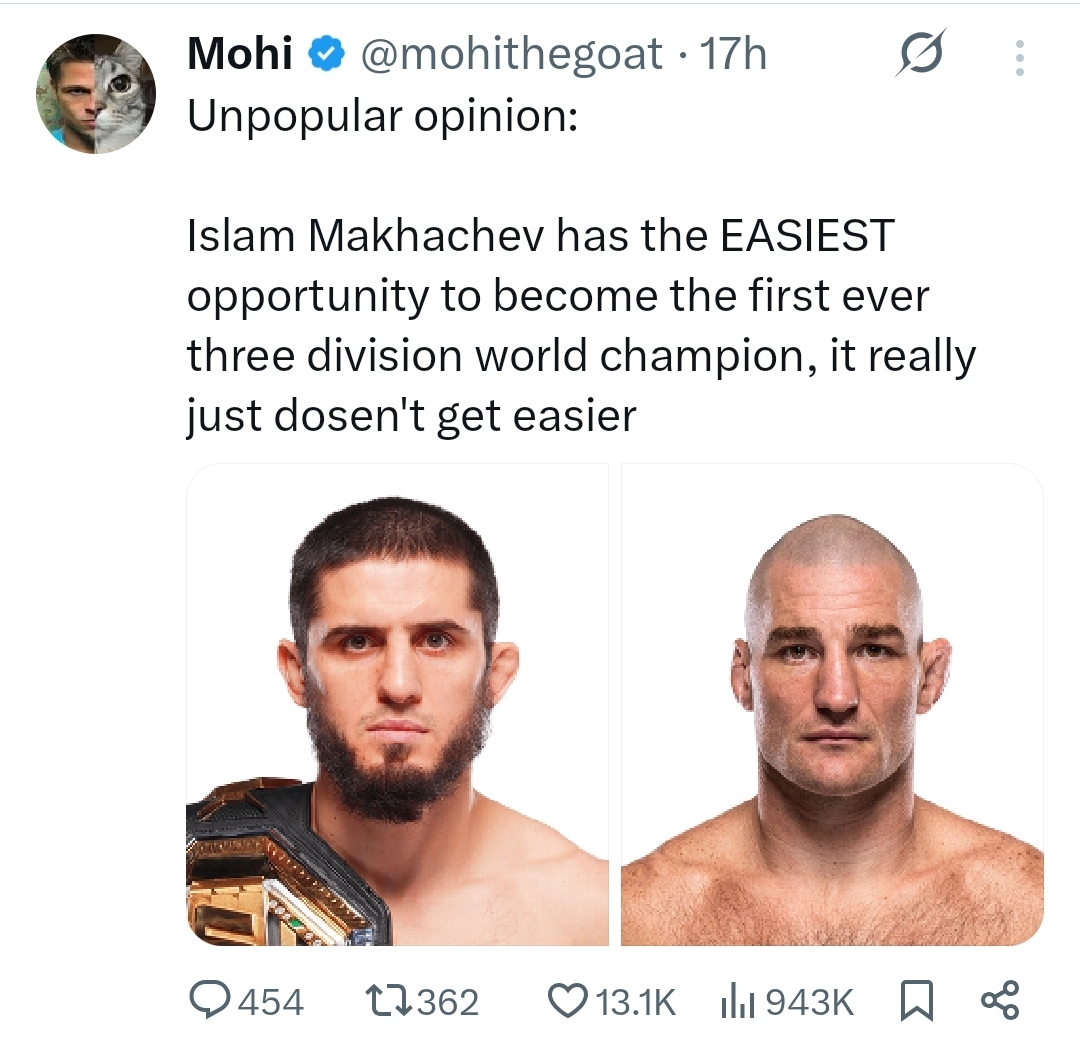
Task: Open Mohi's profile picture
Action: tap(96, 94)
